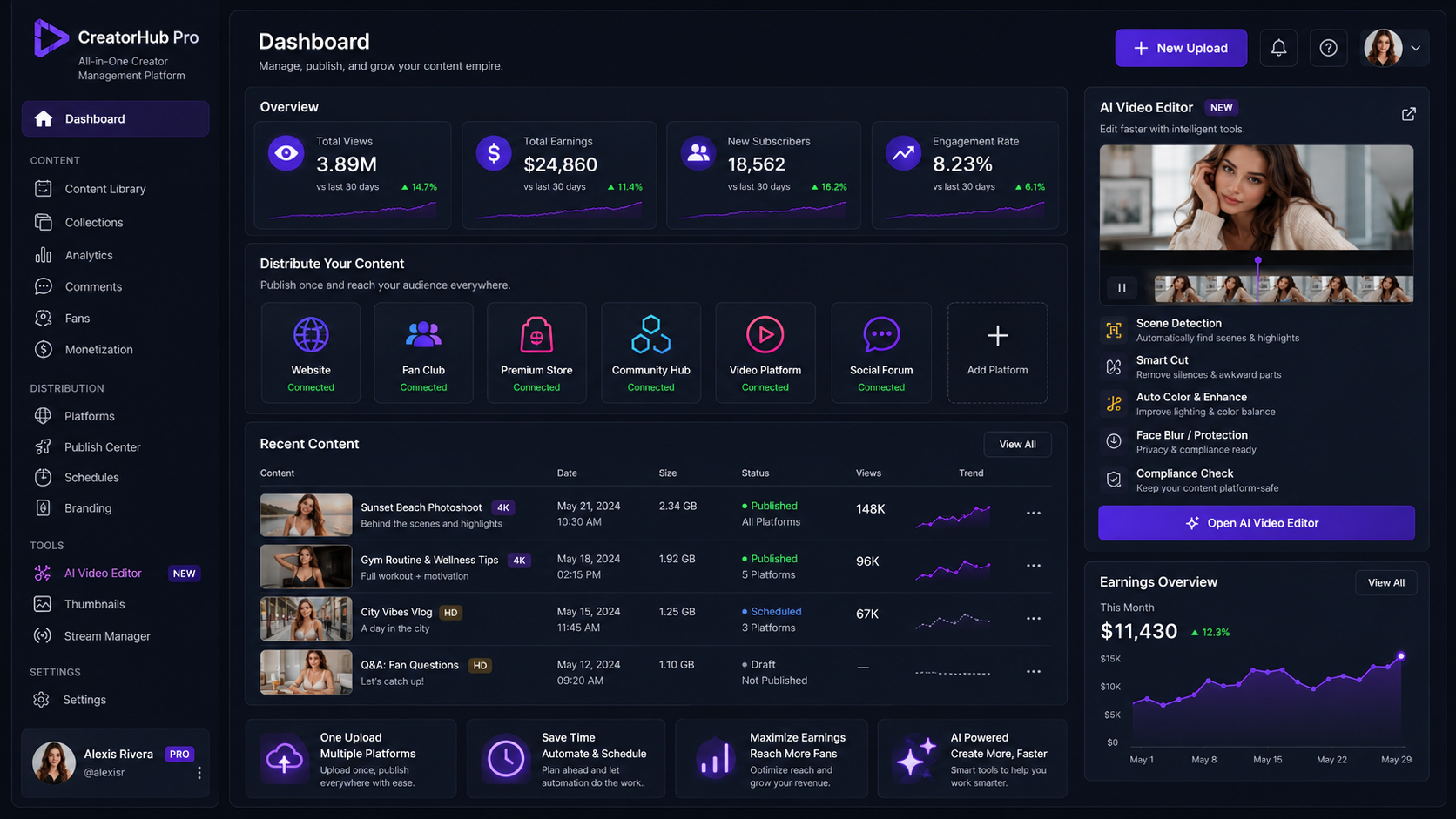This screenshot has width=1456, height=819.
Task: Click the One Upload cloud icon
Action: pos(284,759)
